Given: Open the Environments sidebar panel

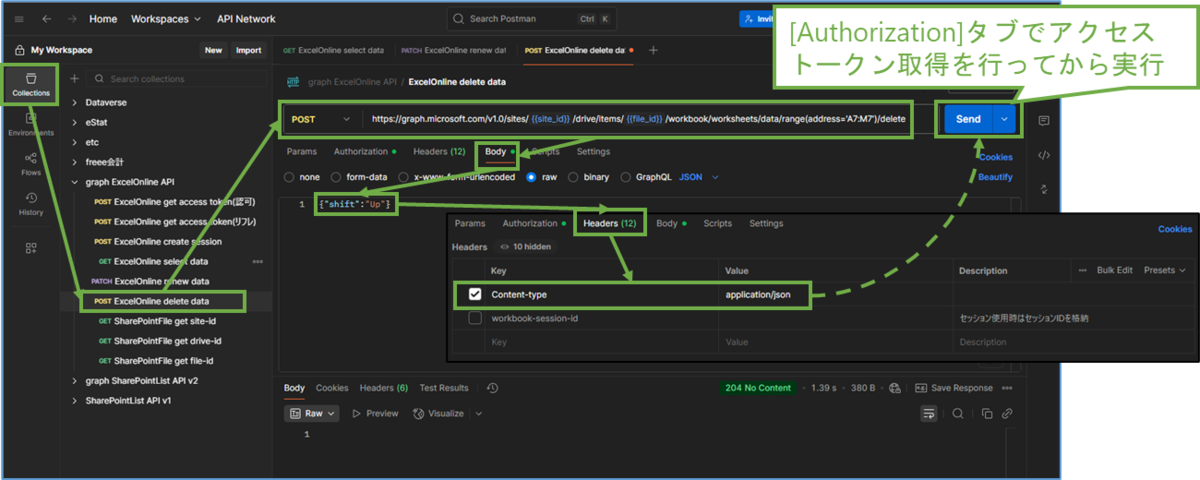Looking at the screenshot, I should pyautogui.click(x=30, y=124).
